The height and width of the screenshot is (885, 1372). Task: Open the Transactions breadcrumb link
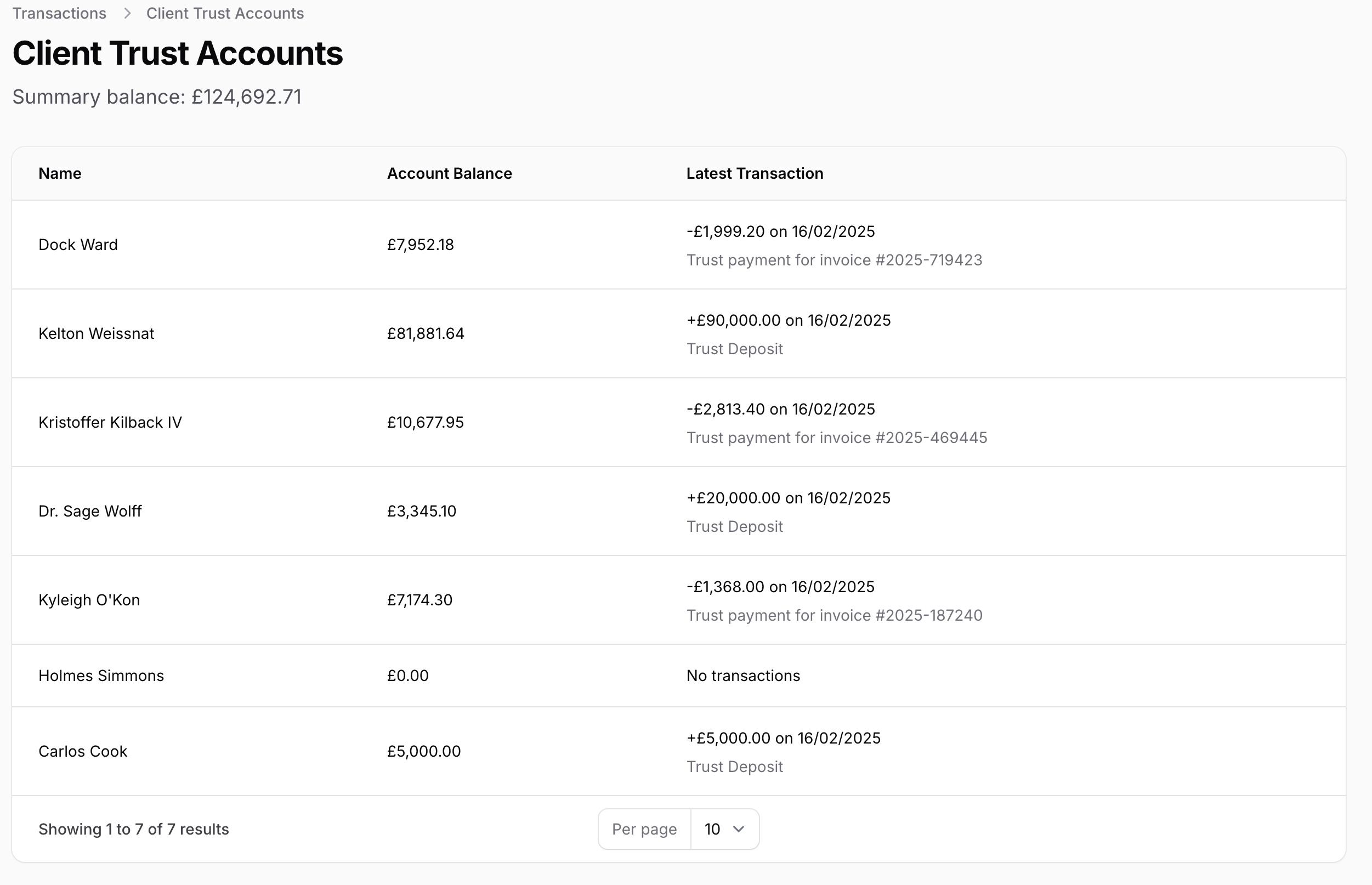[x=59, y=13]
